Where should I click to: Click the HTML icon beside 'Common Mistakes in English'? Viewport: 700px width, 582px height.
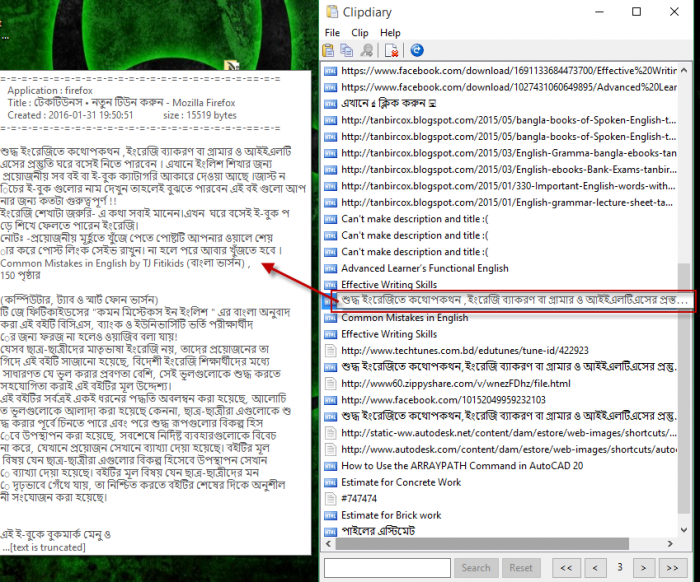(330, 318)
